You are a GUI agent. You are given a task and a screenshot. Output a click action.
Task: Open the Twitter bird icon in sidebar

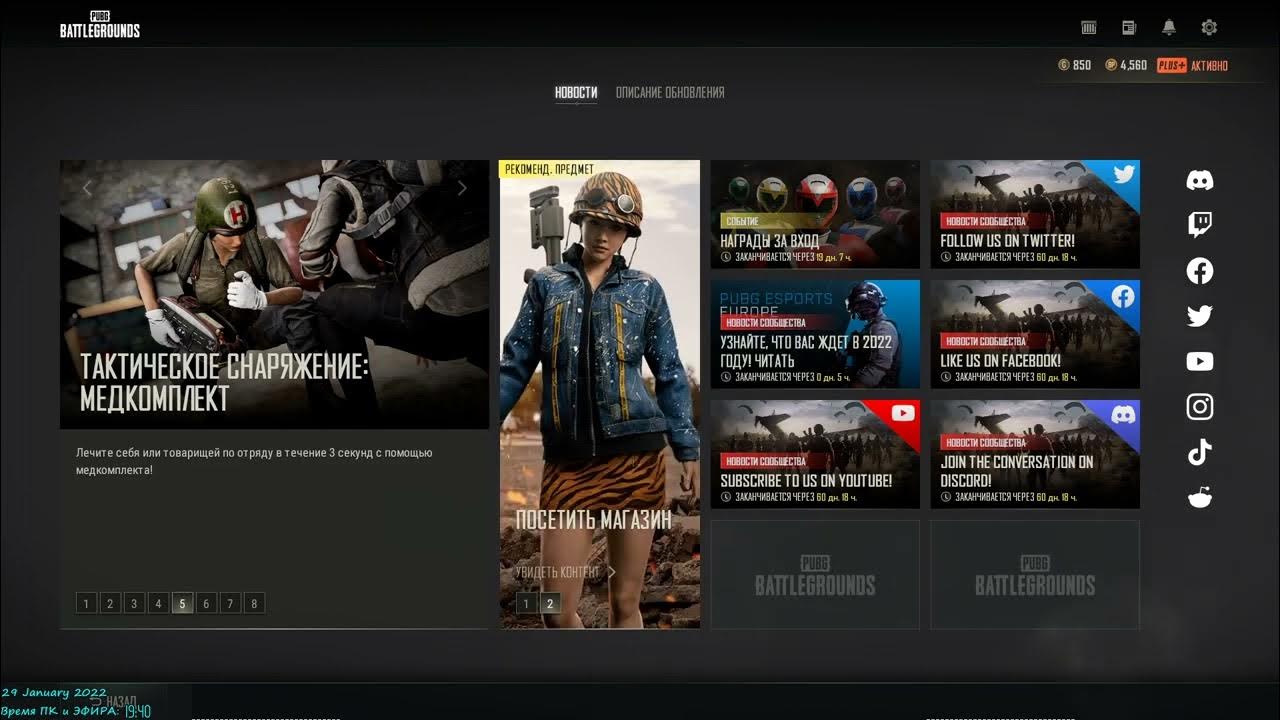[x=1200, y=316]
